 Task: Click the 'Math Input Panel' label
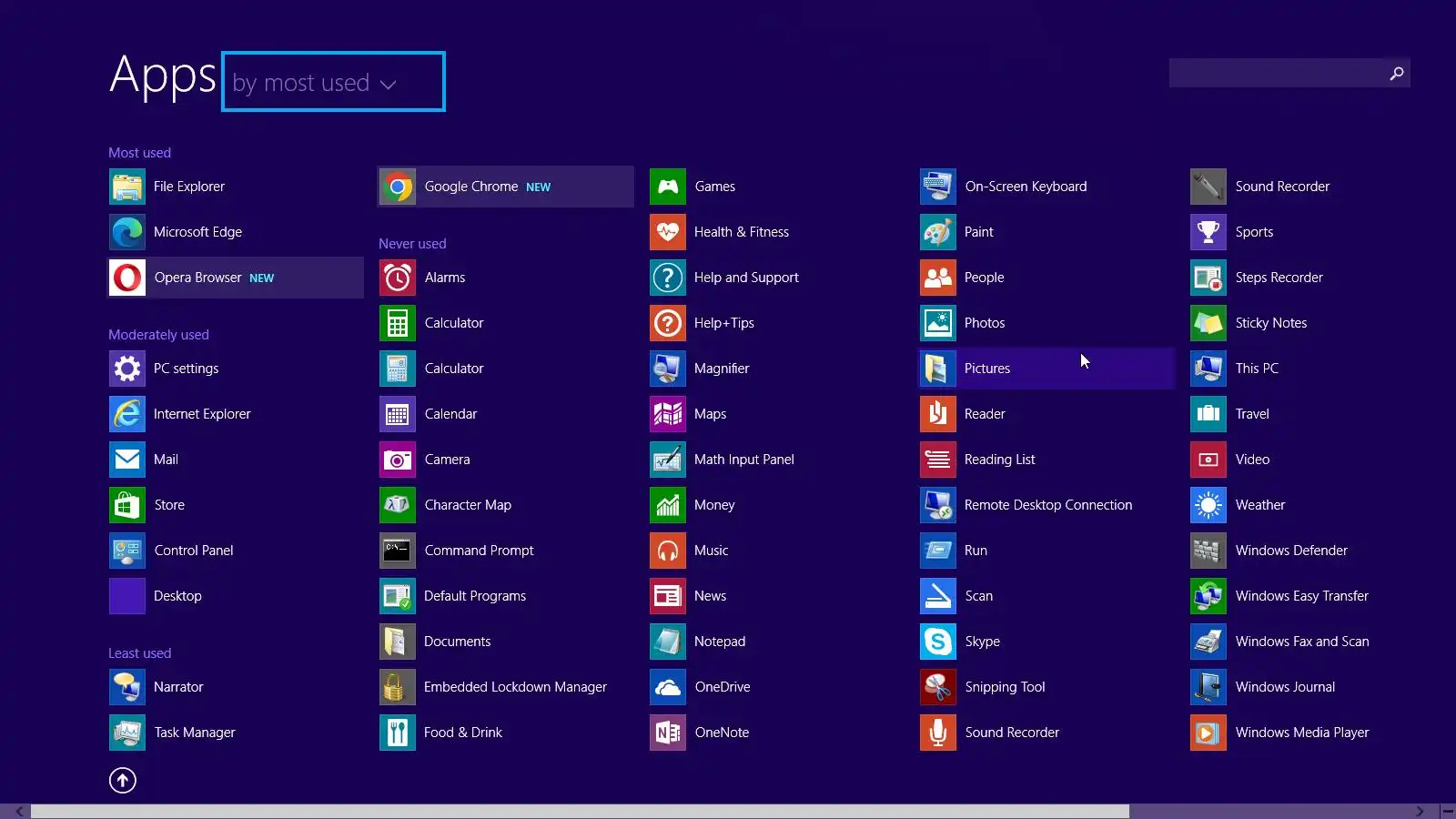click(x=744, y=460)
